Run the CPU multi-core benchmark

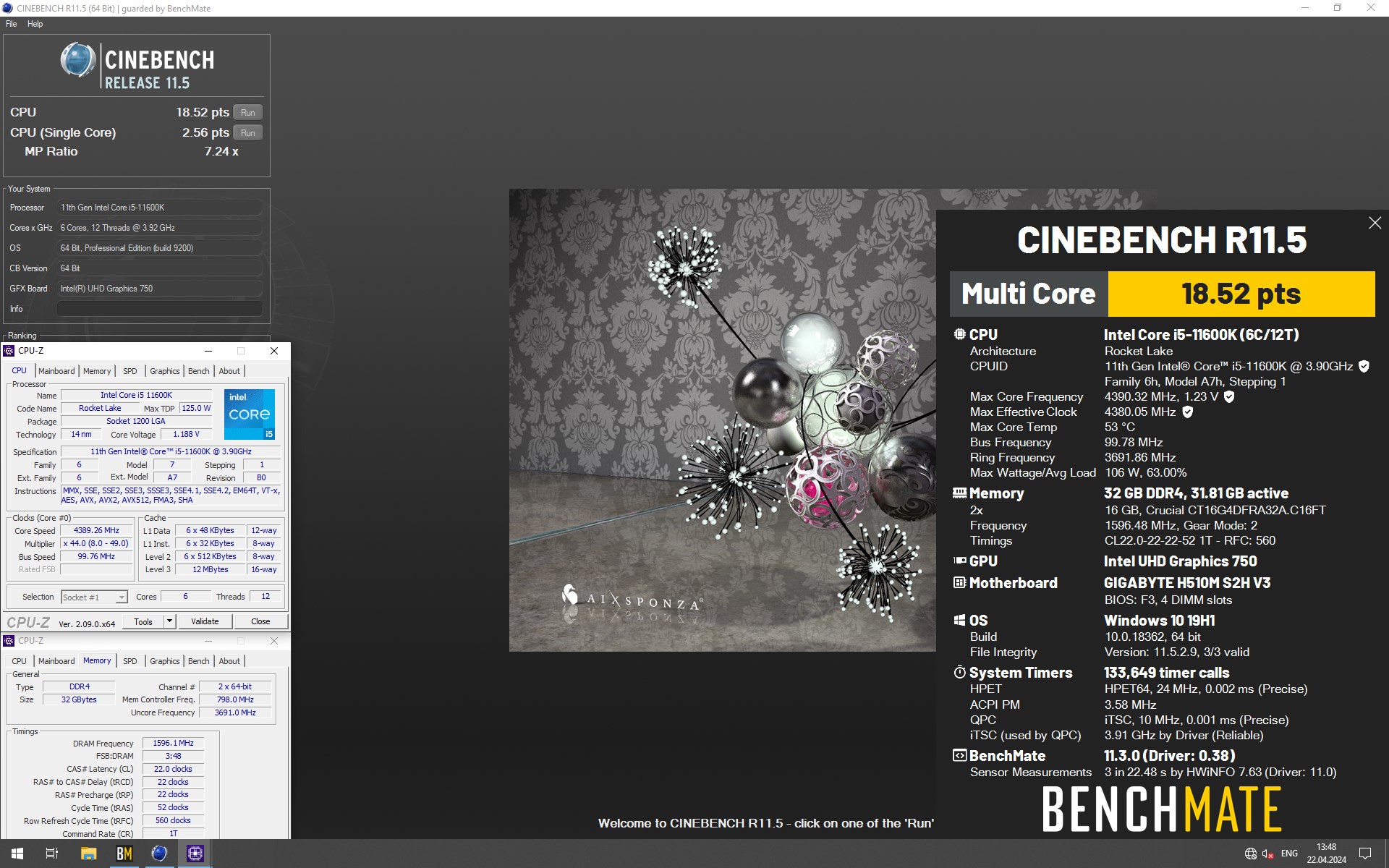click(247, 113)
